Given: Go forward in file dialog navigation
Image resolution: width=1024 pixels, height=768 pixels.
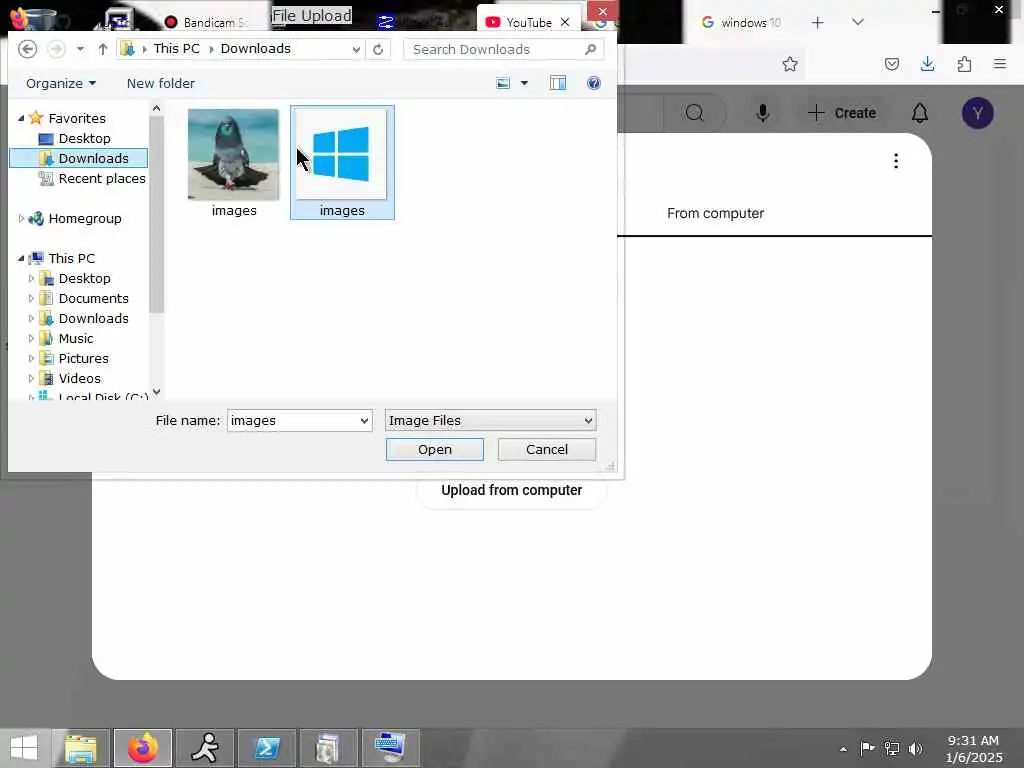Looking at the screenshot, I should pos(57,49).
